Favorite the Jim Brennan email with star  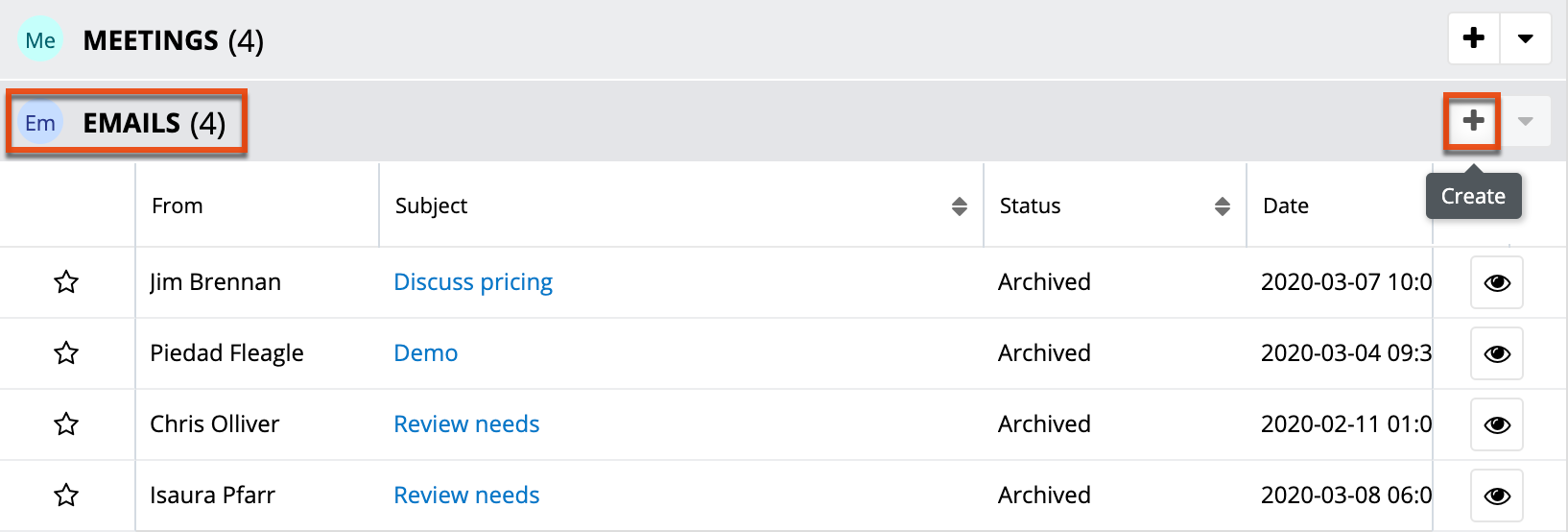coord(66,282)
